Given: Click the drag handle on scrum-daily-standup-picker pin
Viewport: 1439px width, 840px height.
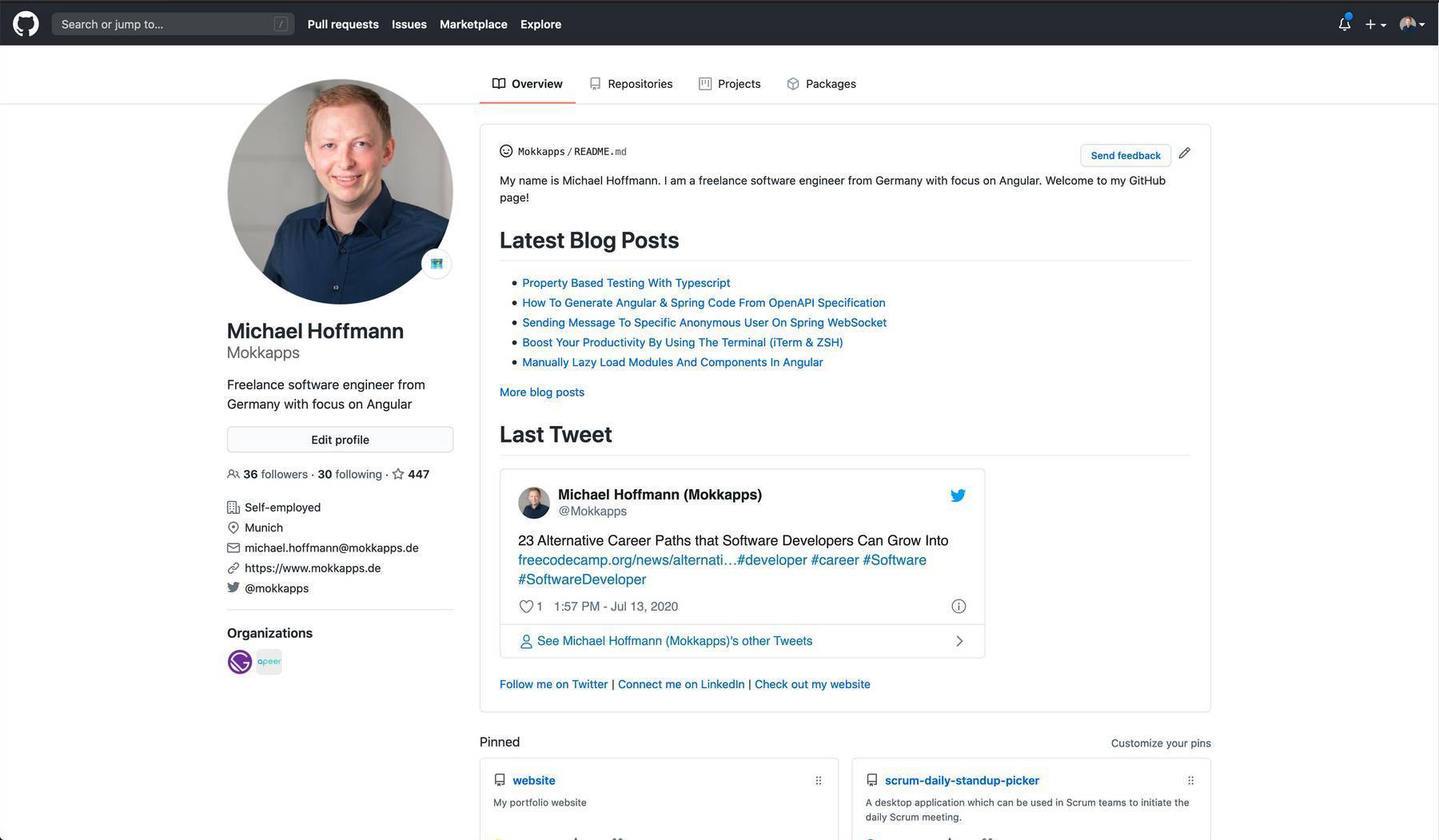Looking at the screenshot, I should pos(1190,780).
